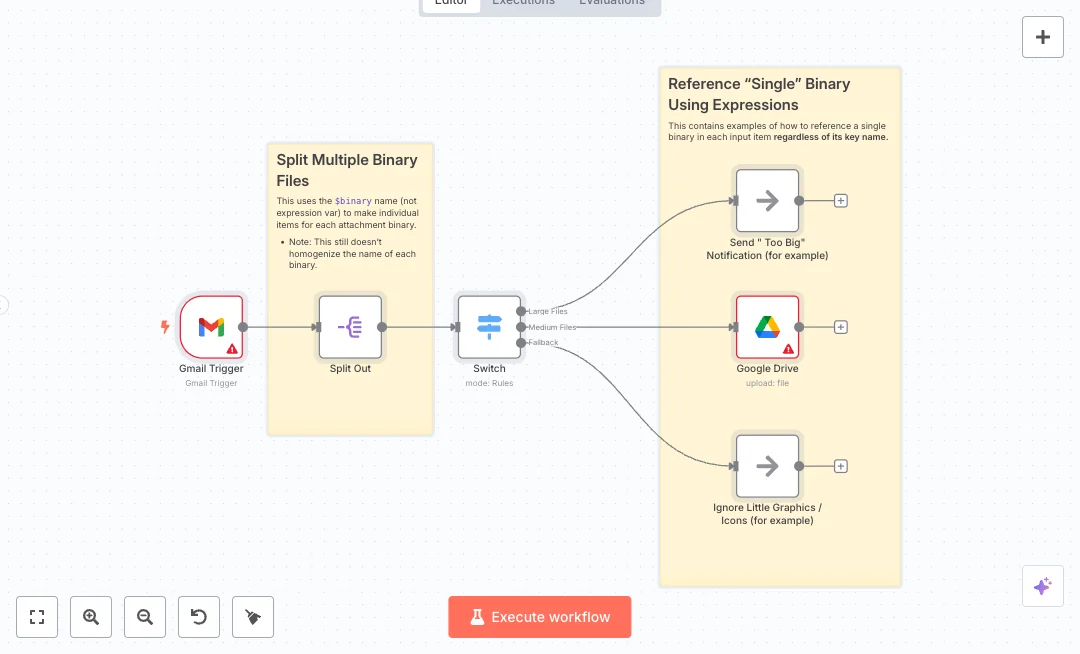Add node after Ignore Little Graphics output
The height and width of the screenshot is (654, 1080).
841,466
